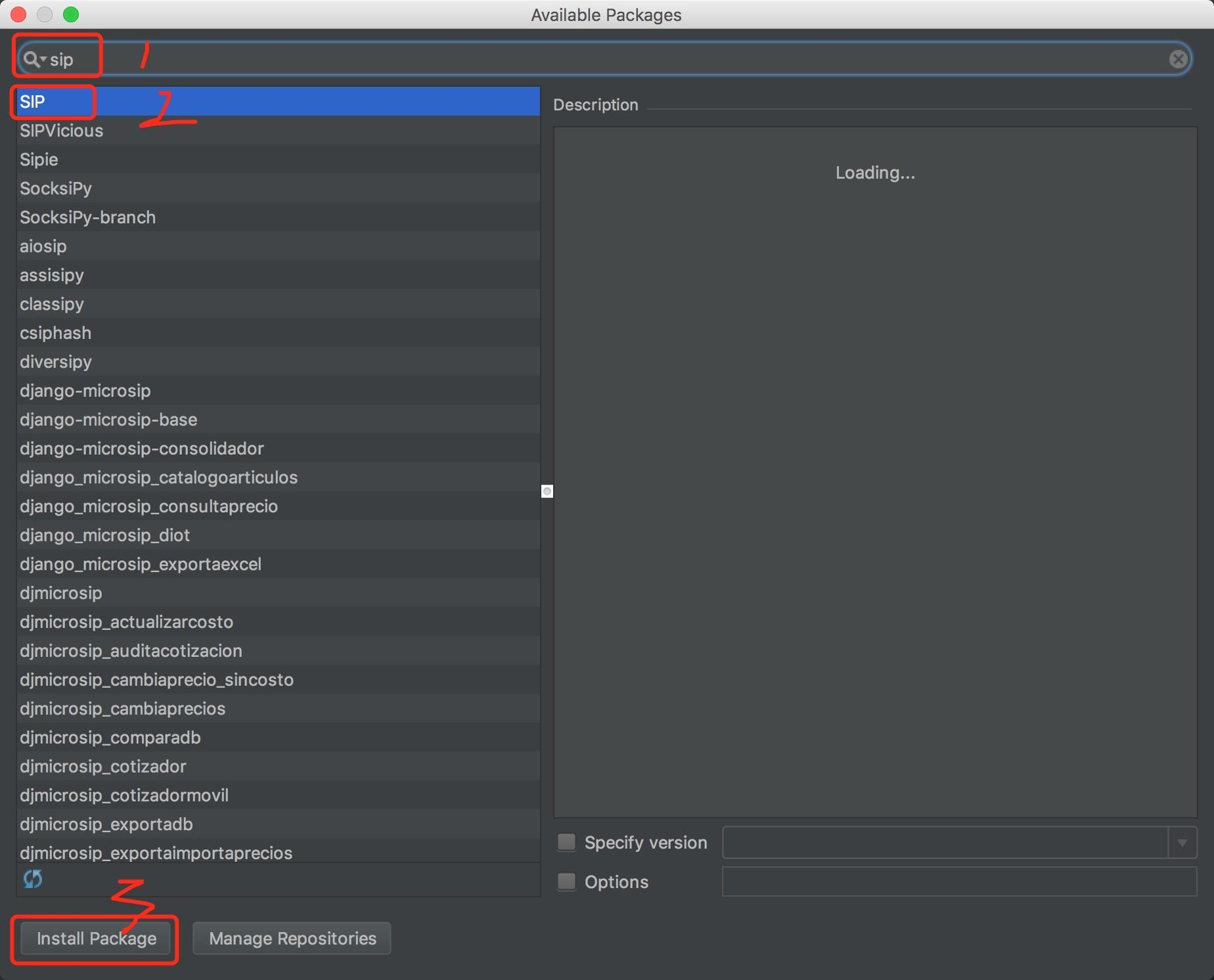The image size is (1214, 980).
Task: Select django-microsip package
Action: point(279,390)
